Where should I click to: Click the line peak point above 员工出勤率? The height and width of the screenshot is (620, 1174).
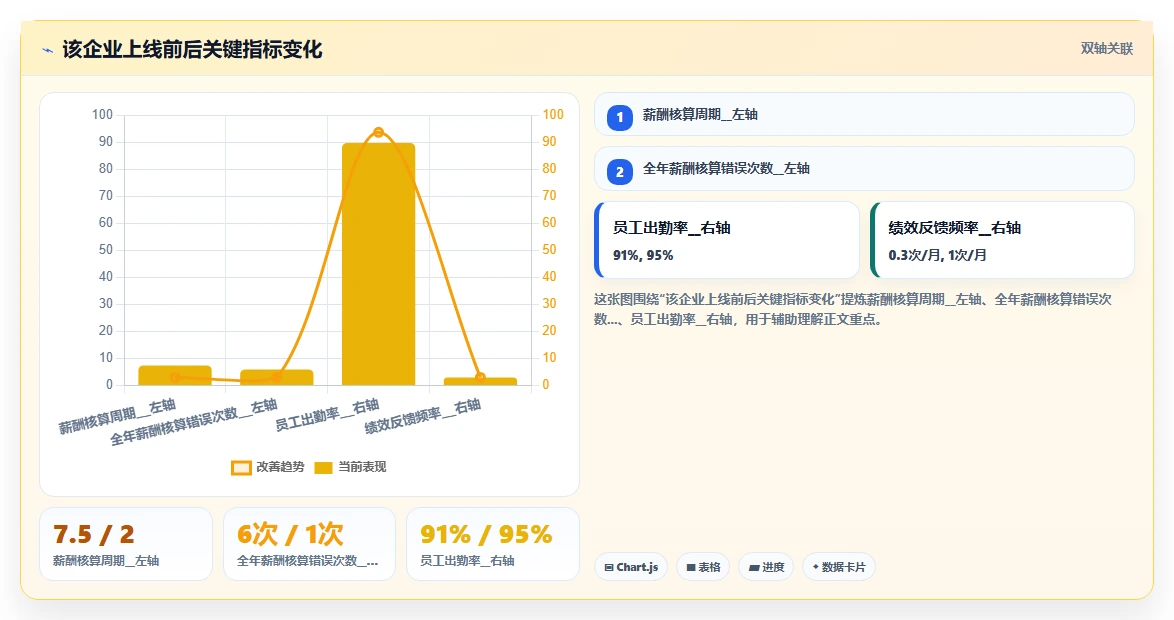coord(379,133)
